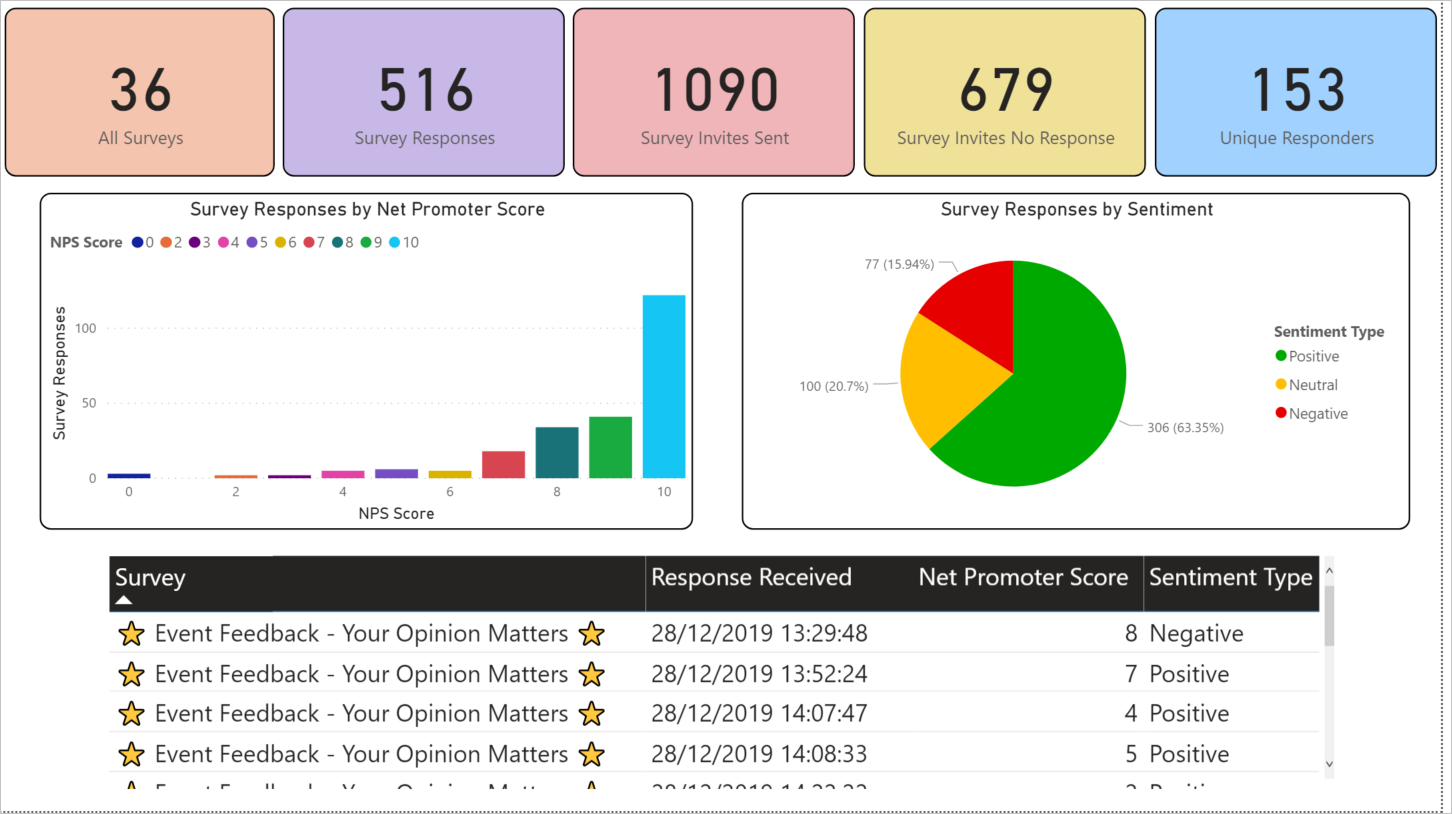Select the dark blue bar for score 0
Image resolution: width=1452 pixels, height=814 pixels.
click(129, 475)
